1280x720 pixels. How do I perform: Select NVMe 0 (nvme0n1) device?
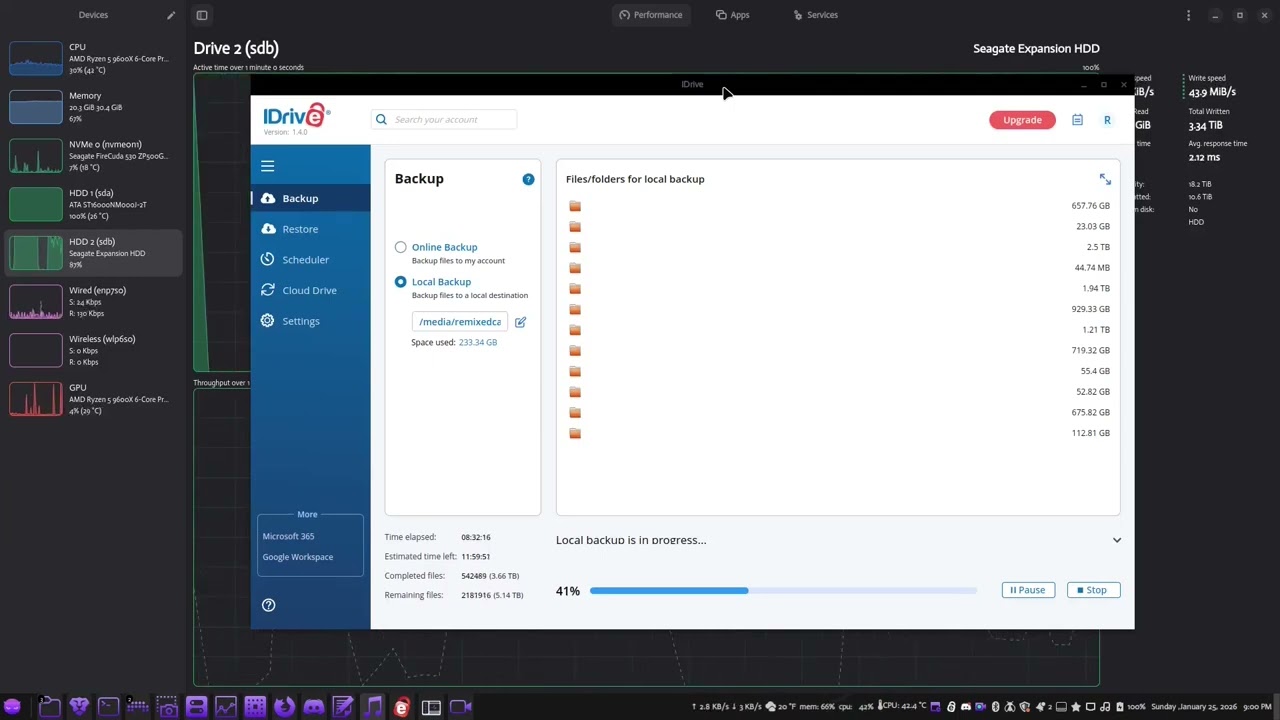(92, 156)
